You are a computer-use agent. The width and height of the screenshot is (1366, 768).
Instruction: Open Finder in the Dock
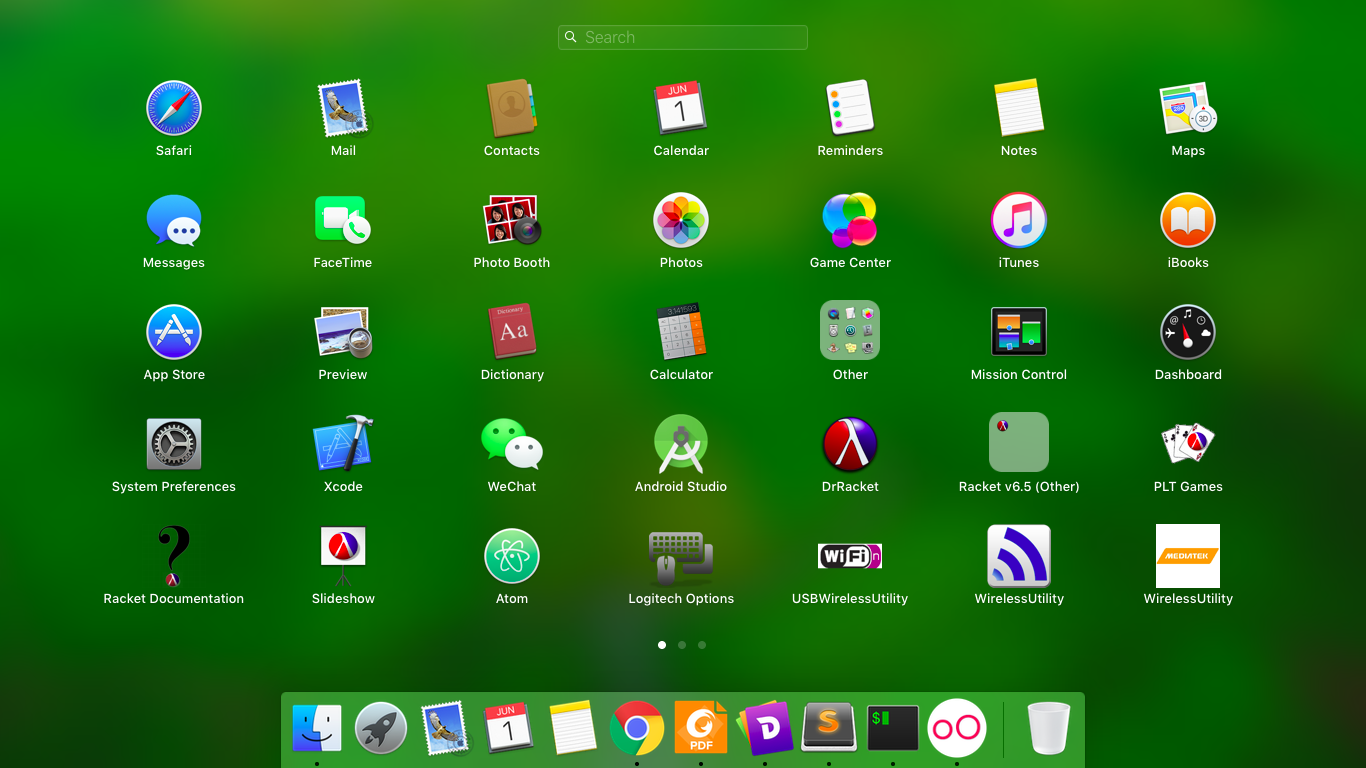[x=317, y=728]
